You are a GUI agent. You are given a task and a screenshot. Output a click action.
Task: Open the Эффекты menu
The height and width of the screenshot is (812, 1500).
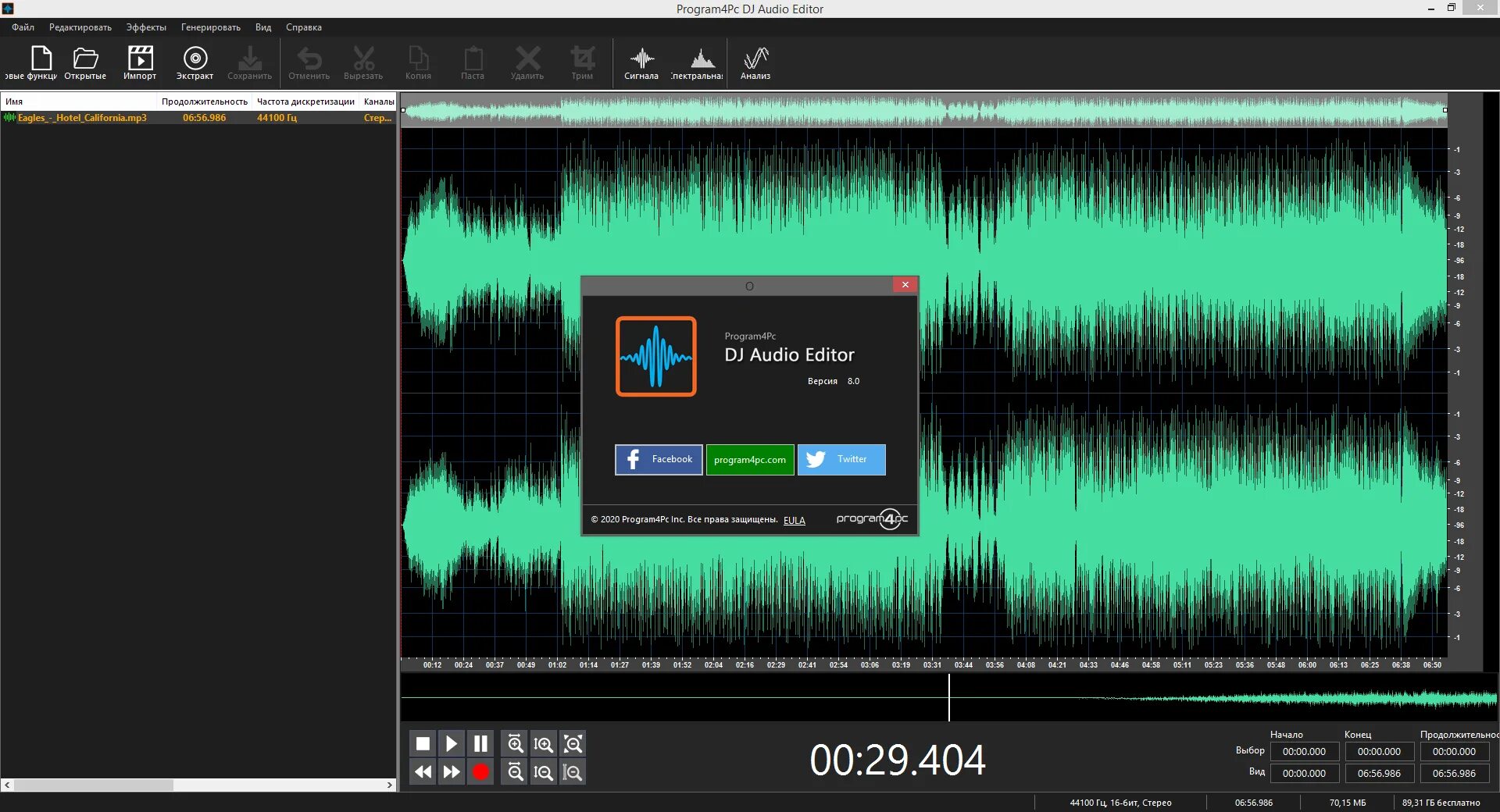click(146, 27)
